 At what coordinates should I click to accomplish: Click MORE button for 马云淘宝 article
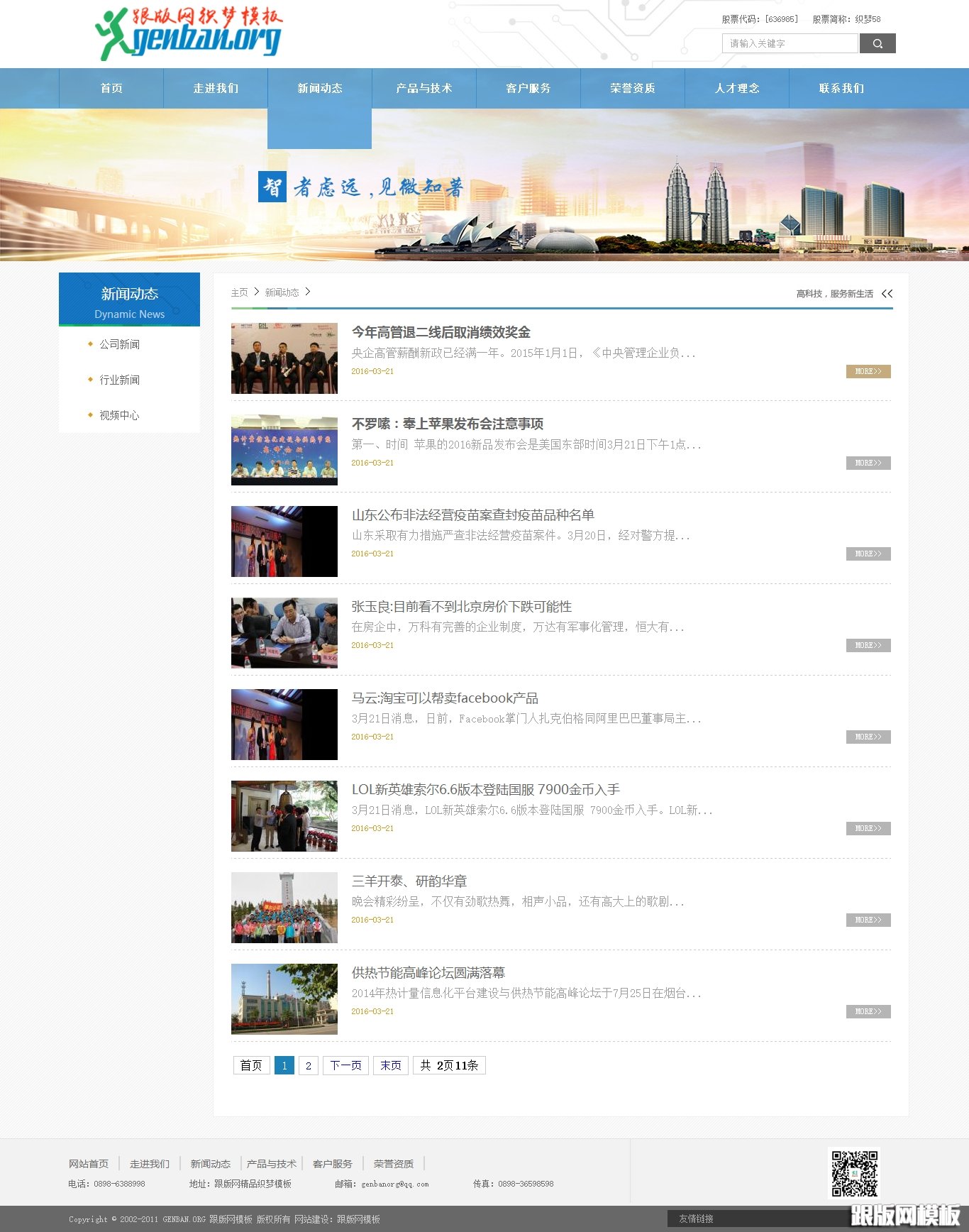click(x=868, y=737)
